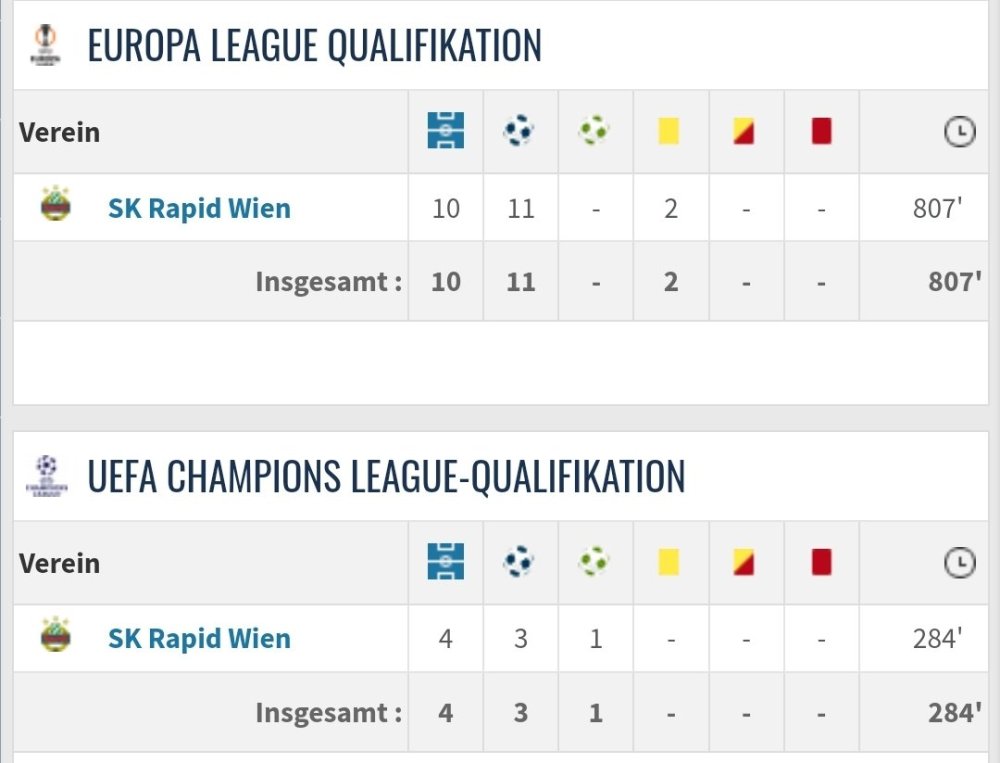1000x763 pixels.
Task: Click minutes played clock icon in Europa League table
Action: click(x=959, y=132)
